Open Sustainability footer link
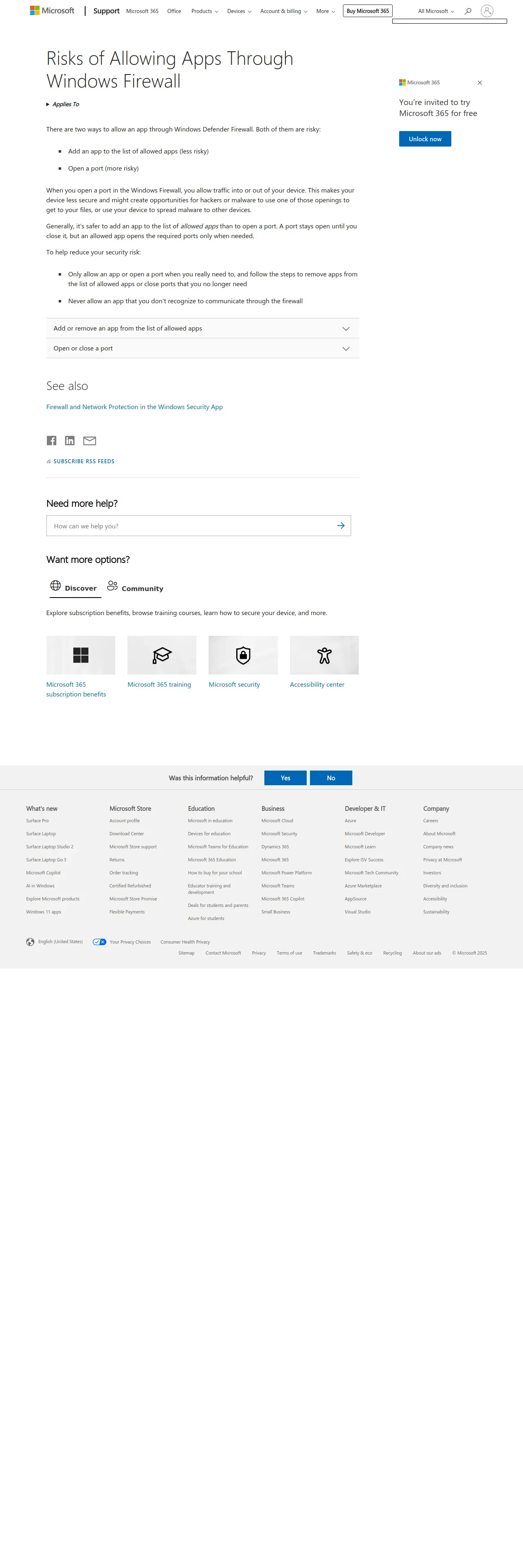Screen dimensions: 523x1568 coord(437,912)
